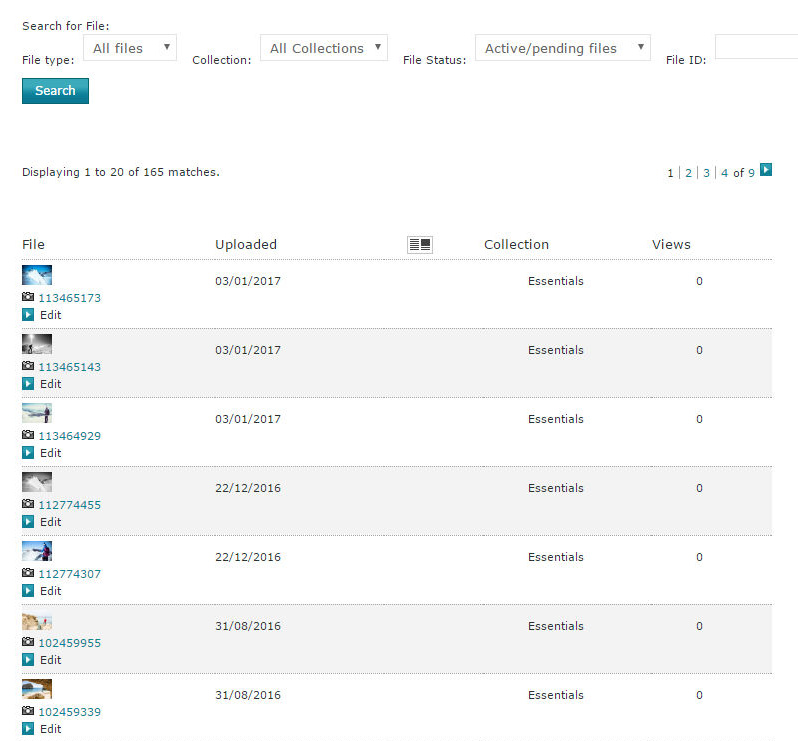Screen dimensions: 798x741
Task: Open thumbnail of file 112774455
Action: point(37,482)
